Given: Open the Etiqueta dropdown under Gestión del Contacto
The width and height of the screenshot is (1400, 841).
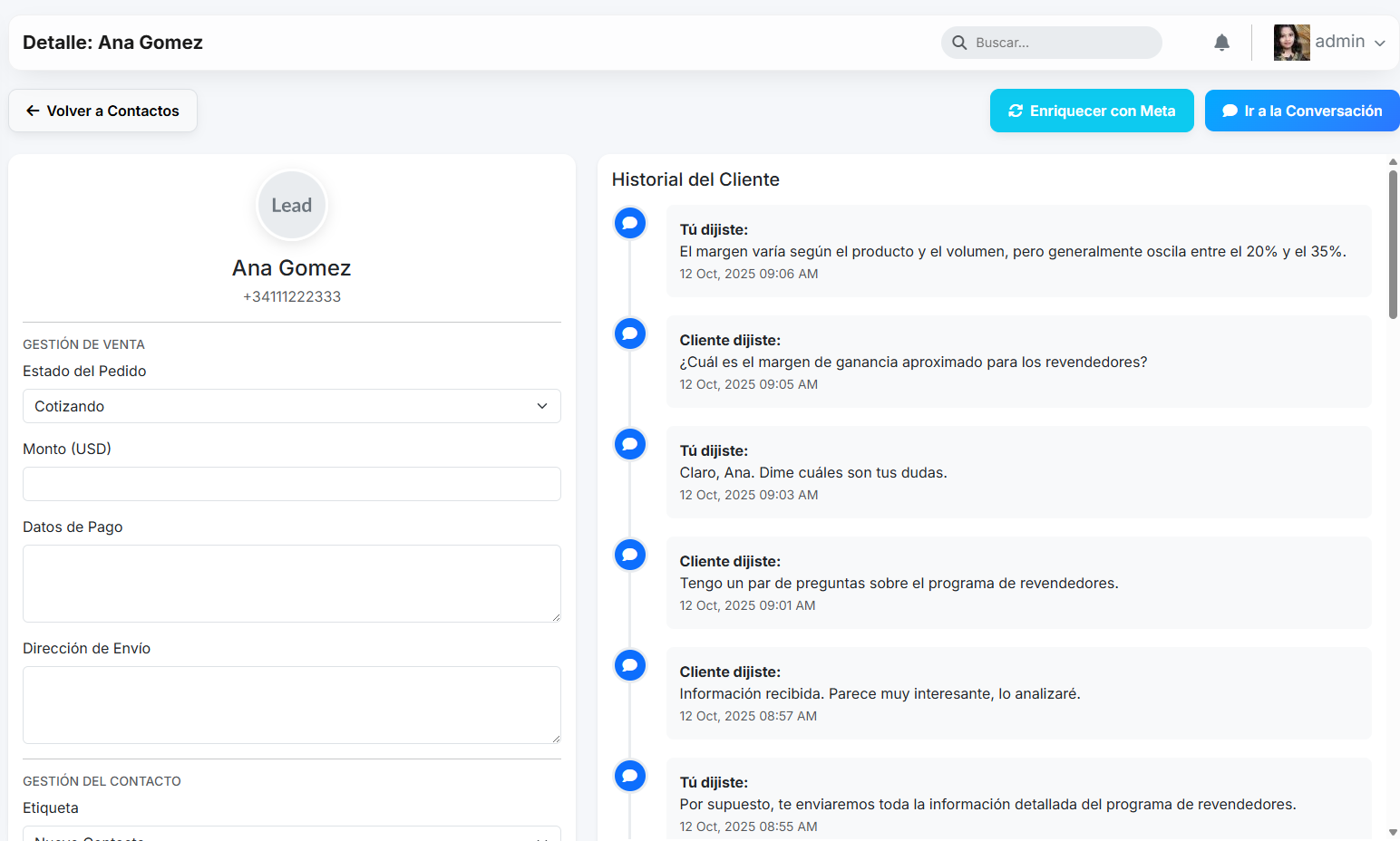Looking at the screenshot, I should pos(291,836).
